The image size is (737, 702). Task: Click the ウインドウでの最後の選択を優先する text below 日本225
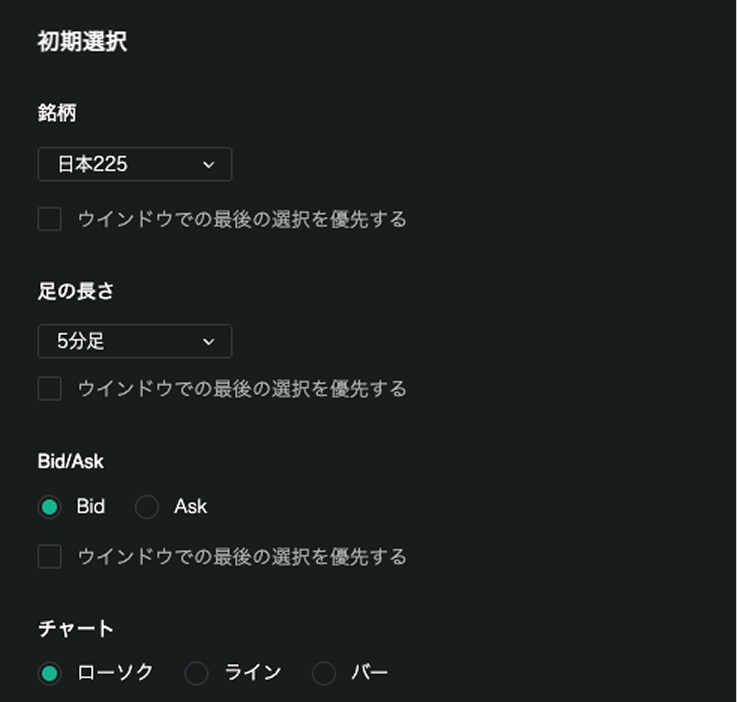242,219
